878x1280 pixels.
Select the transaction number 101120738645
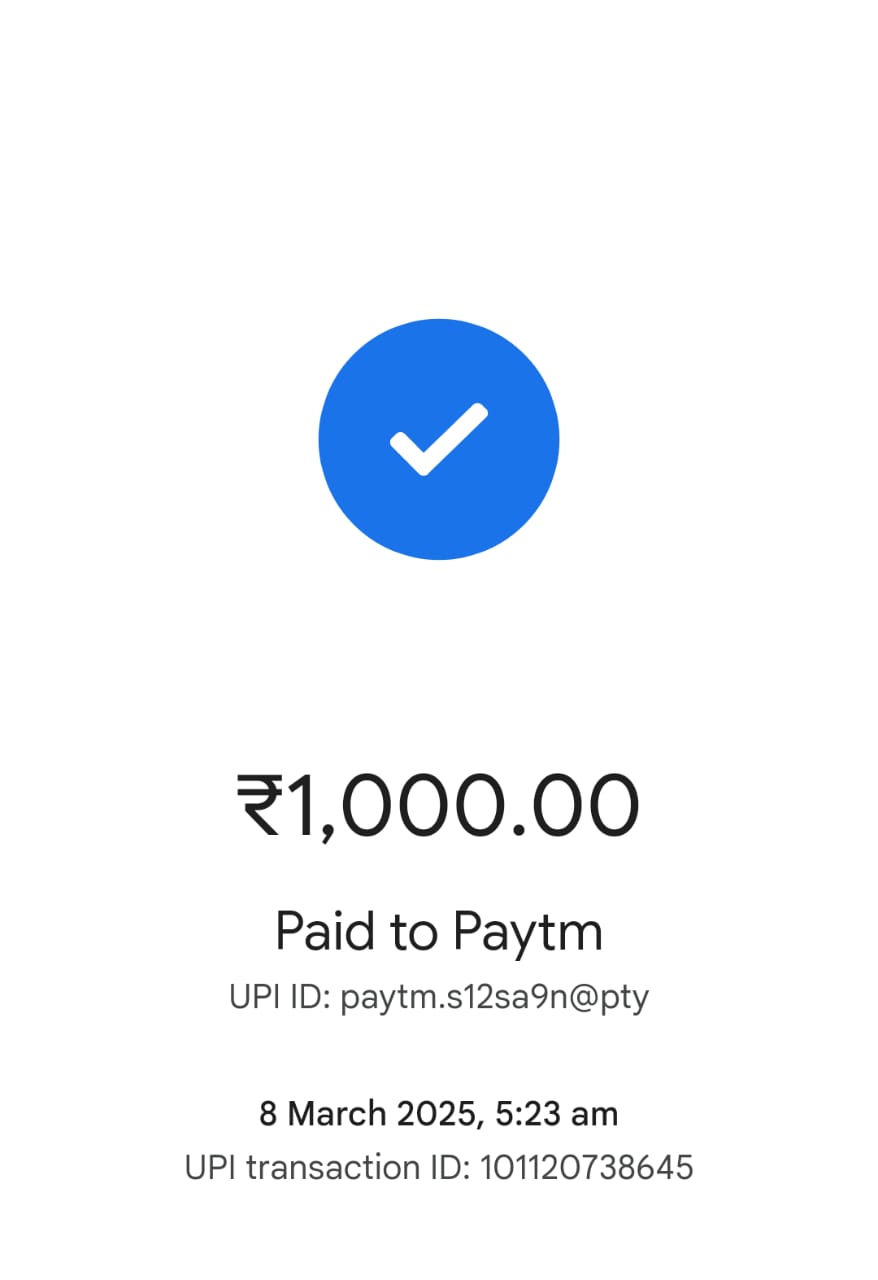587,1167
